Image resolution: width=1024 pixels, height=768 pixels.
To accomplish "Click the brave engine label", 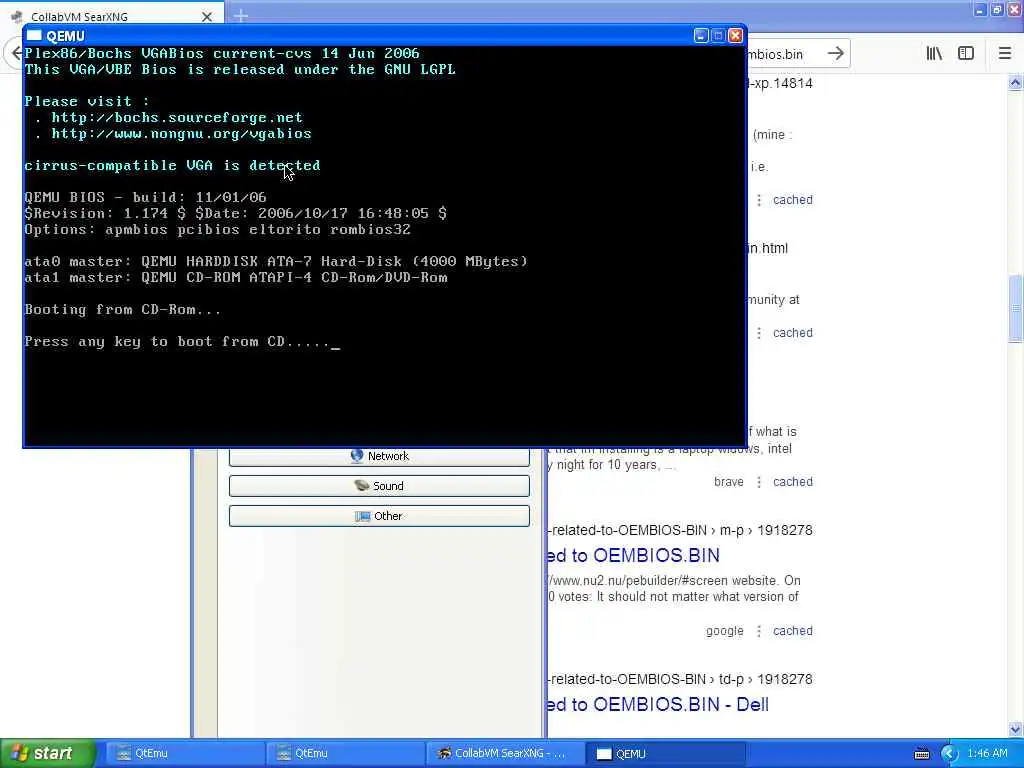I will pos(729,482).
